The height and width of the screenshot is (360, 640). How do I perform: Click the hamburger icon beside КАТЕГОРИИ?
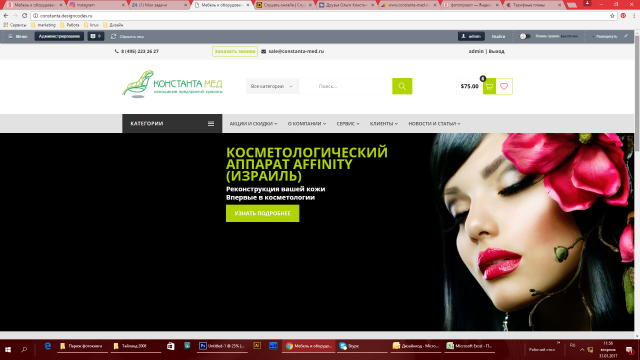click(211, 124)
